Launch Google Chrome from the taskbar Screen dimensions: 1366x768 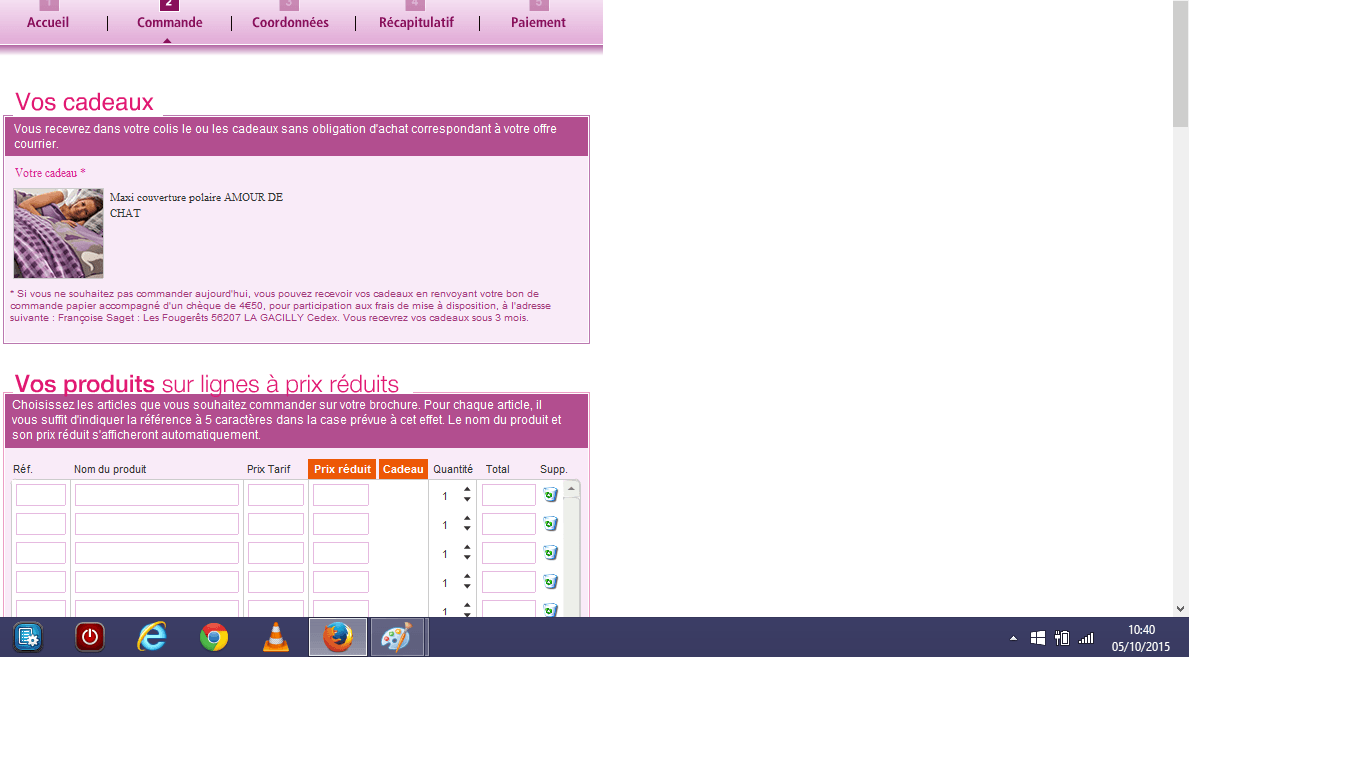pyautogui.click(x=214, y=637)
